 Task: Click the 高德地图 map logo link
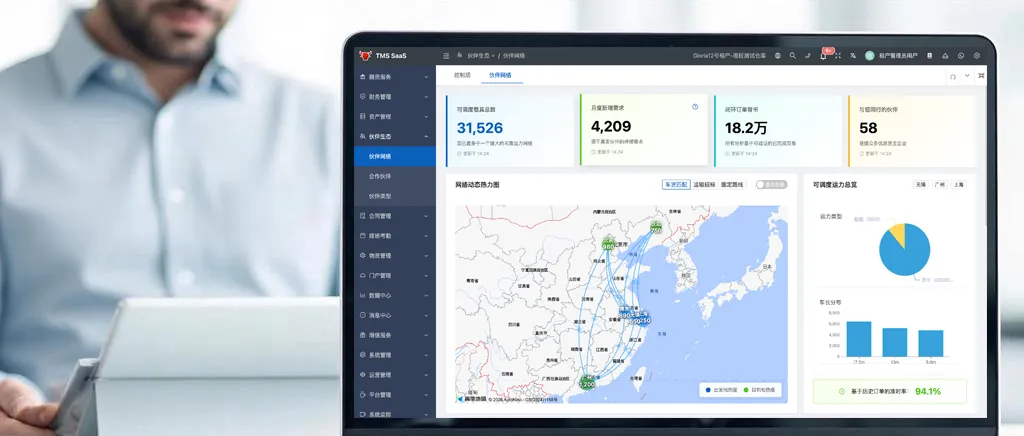coord(472,398)
